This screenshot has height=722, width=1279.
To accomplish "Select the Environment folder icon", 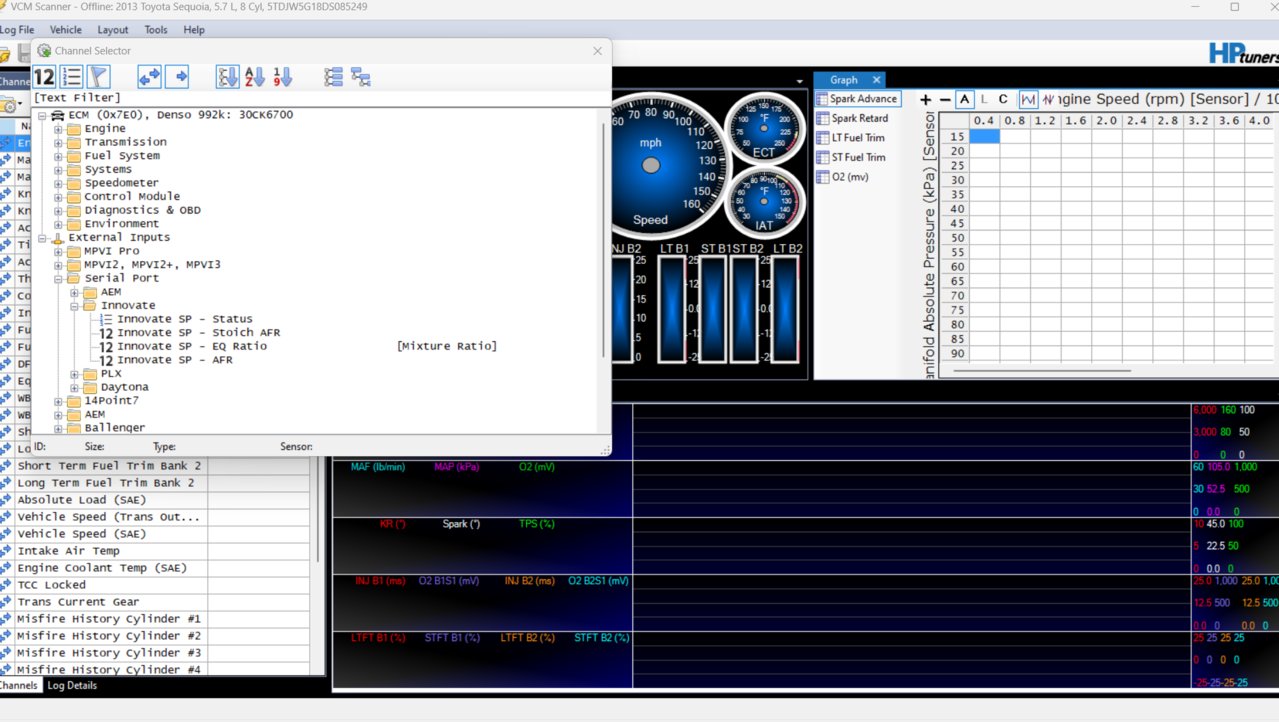I will coord(73,224).
